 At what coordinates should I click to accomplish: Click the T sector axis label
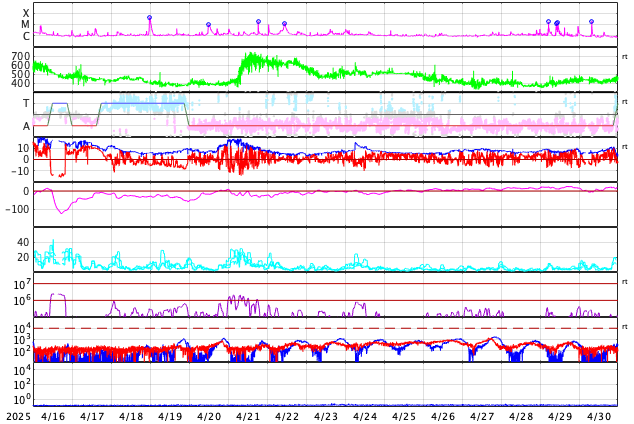click(26, 103)
